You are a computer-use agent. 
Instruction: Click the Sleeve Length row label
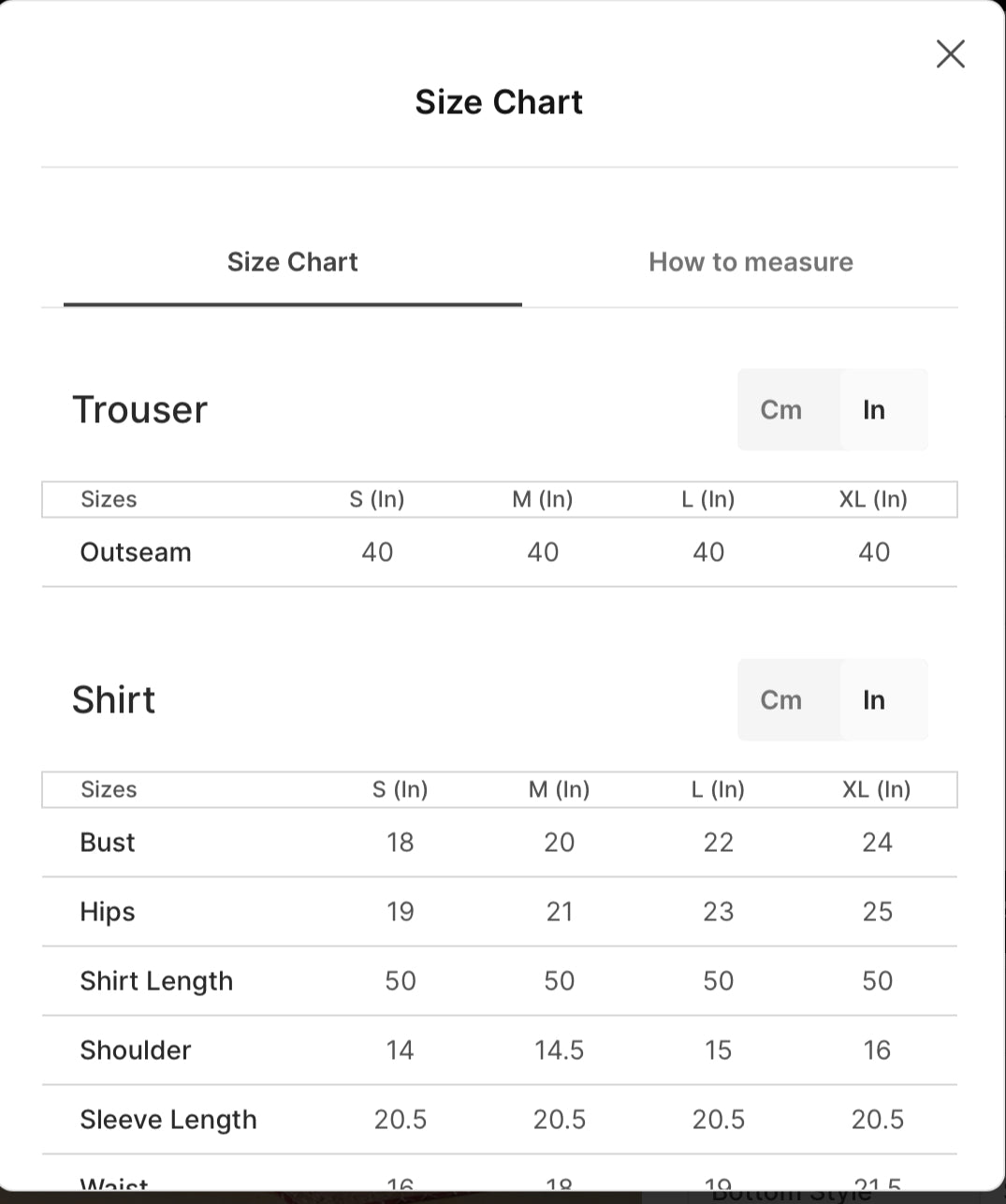(x=168, y=1120)
